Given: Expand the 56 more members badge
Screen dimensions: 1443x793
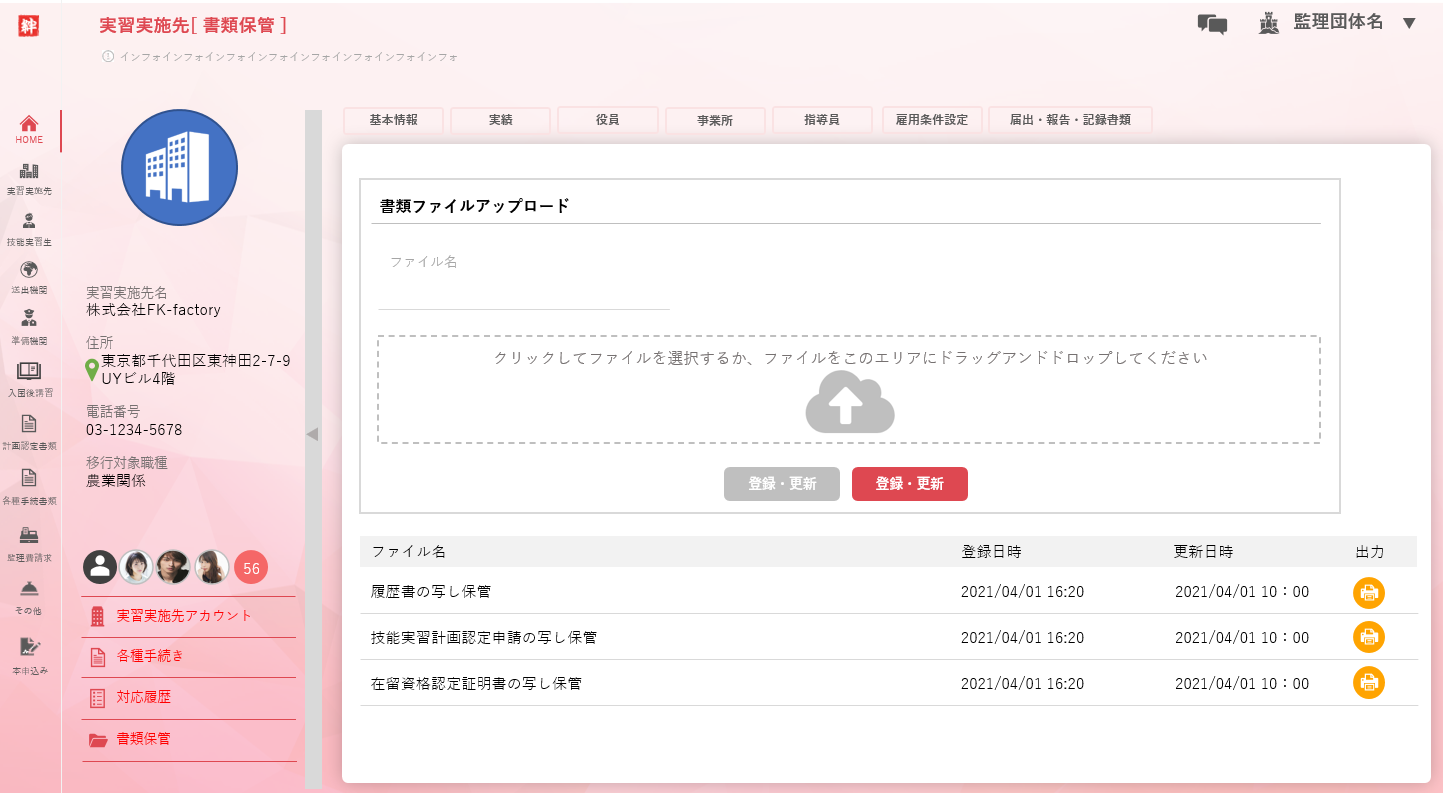Looking at the screenshot, I should [x=251, y=568].
